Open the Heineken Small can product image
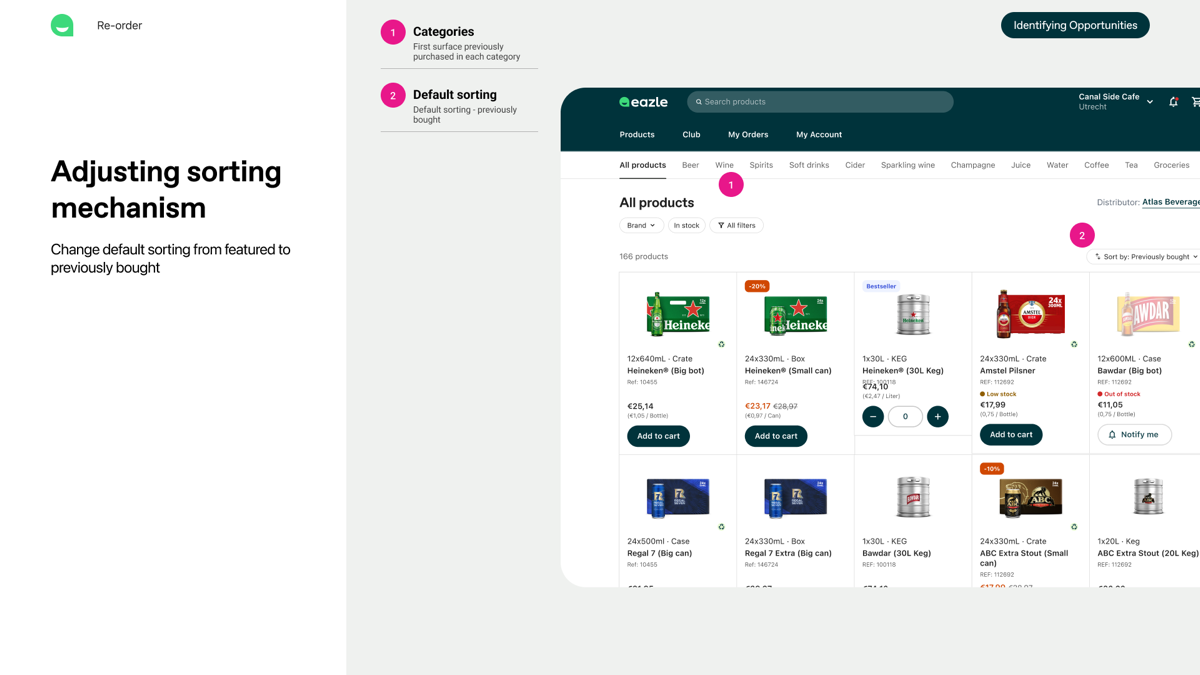The width and height of the screenshot is (1200, 675). tap(796, 314)
